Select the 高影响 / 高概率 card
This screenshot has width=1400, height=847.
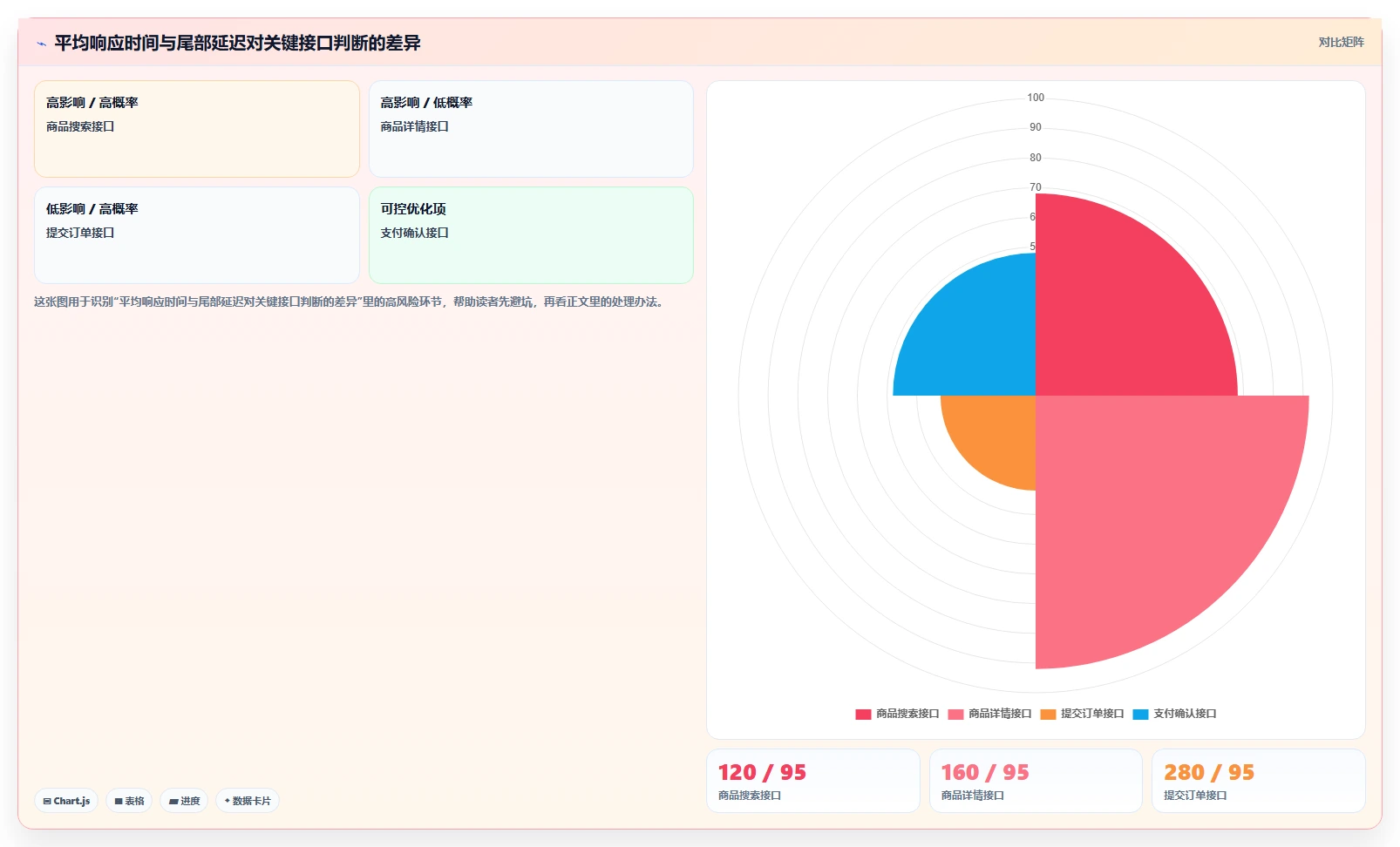coord(197,129)
